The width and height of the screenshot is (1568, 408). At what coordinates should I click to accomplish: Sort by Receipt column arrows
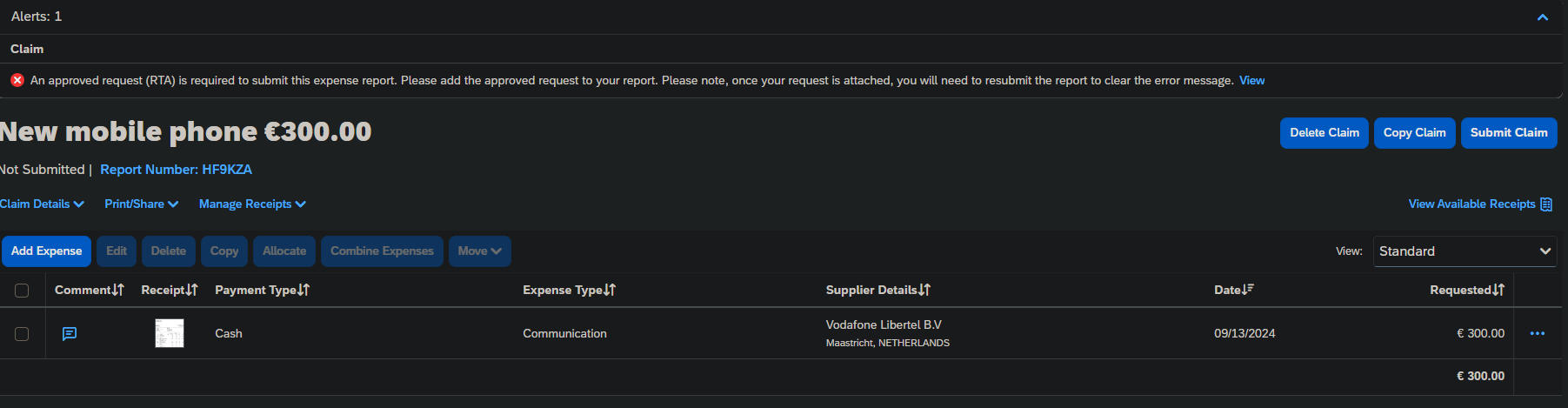click(x=192, y=290)
